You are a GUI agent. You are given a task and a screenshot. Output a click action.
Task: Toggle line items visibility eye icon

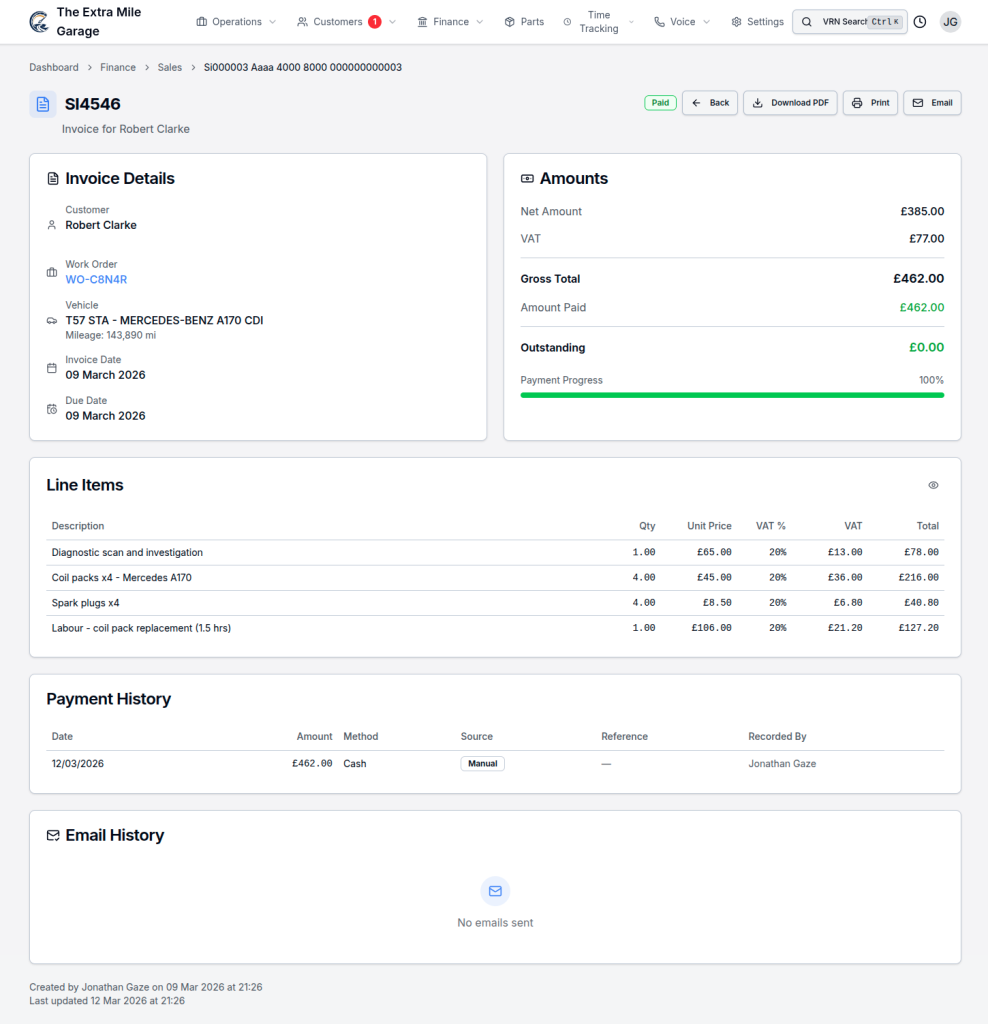click(933, 485)
